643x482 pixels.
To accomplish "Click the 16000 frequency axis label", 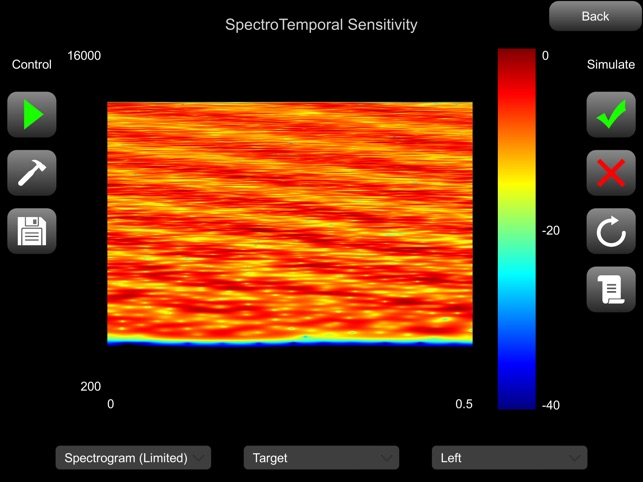I will click(x=84, y=56).
